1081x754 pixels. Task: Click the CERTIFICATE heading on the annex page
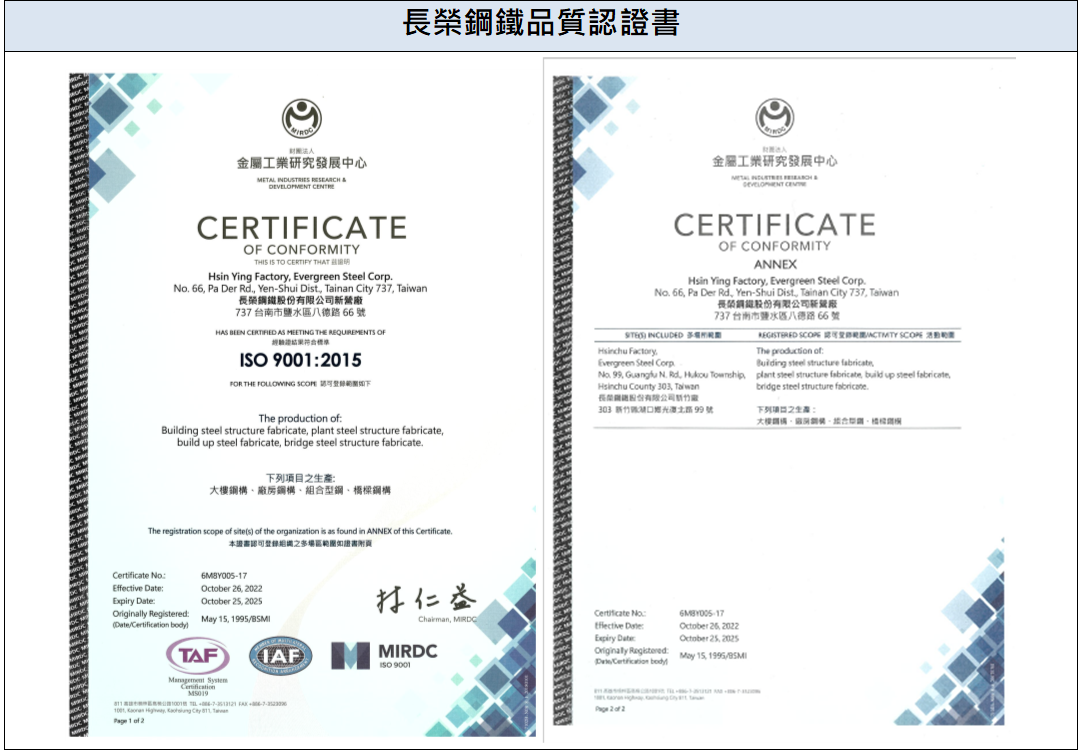[x=774, y=225]
